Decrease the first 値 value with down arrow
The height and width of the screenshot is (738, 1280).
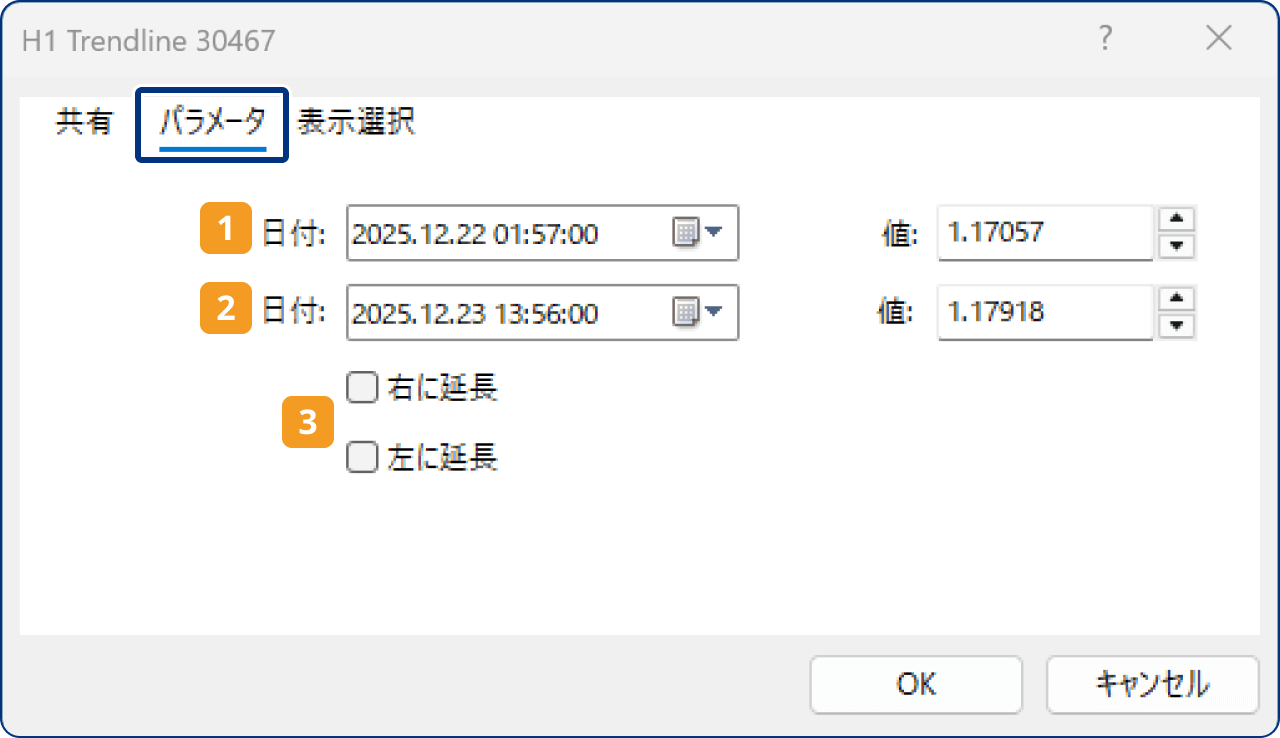(1177, 246)
